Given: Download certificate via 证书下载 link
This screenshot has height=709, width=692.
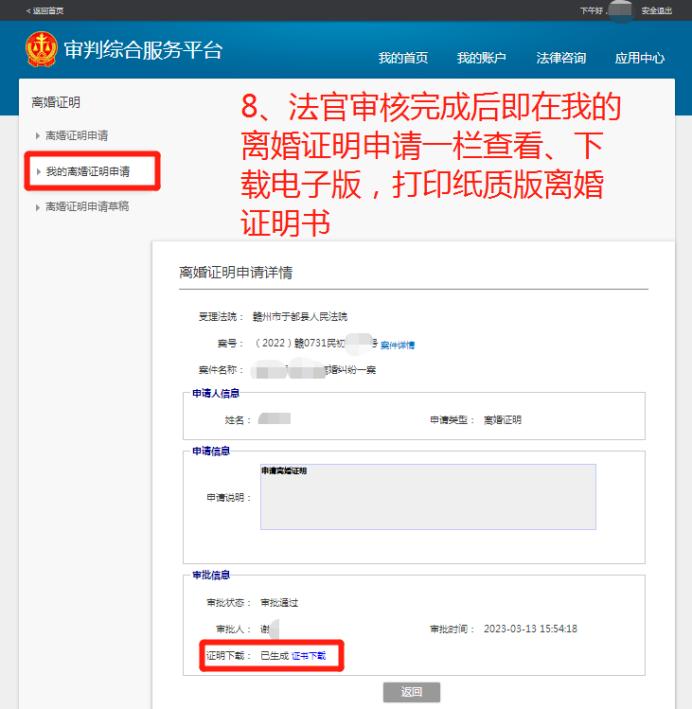Looking at the screenshot, I should click(x=308, y=656).
